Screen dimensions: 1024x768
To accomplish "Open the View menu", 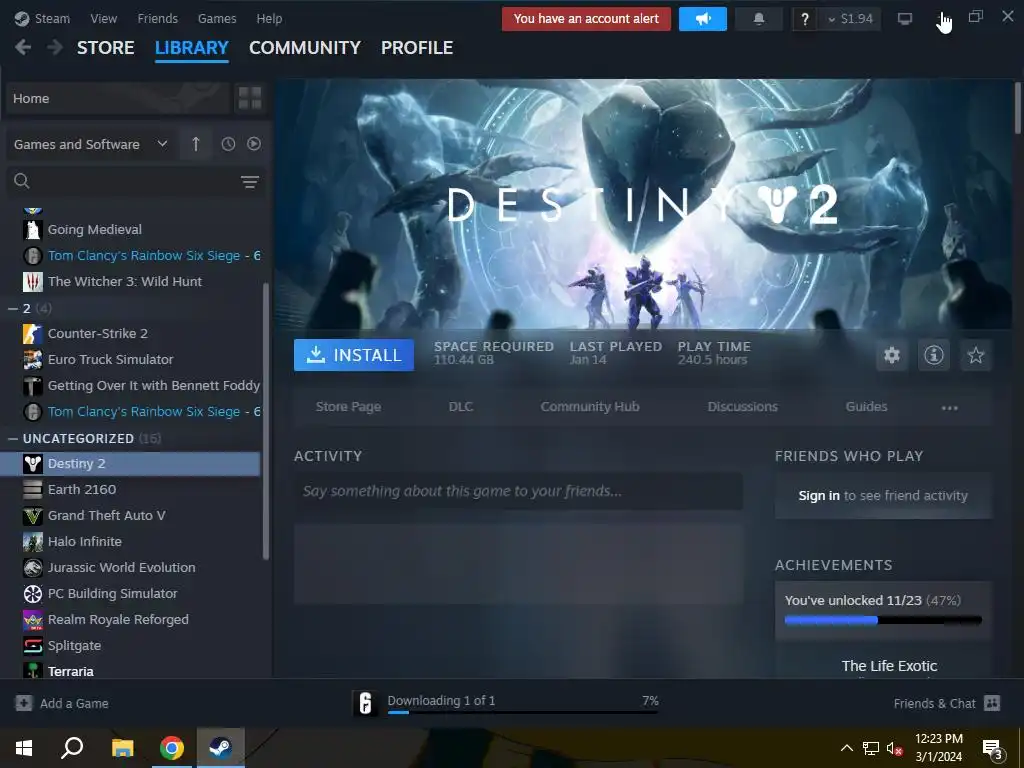I will coord(103,18).
